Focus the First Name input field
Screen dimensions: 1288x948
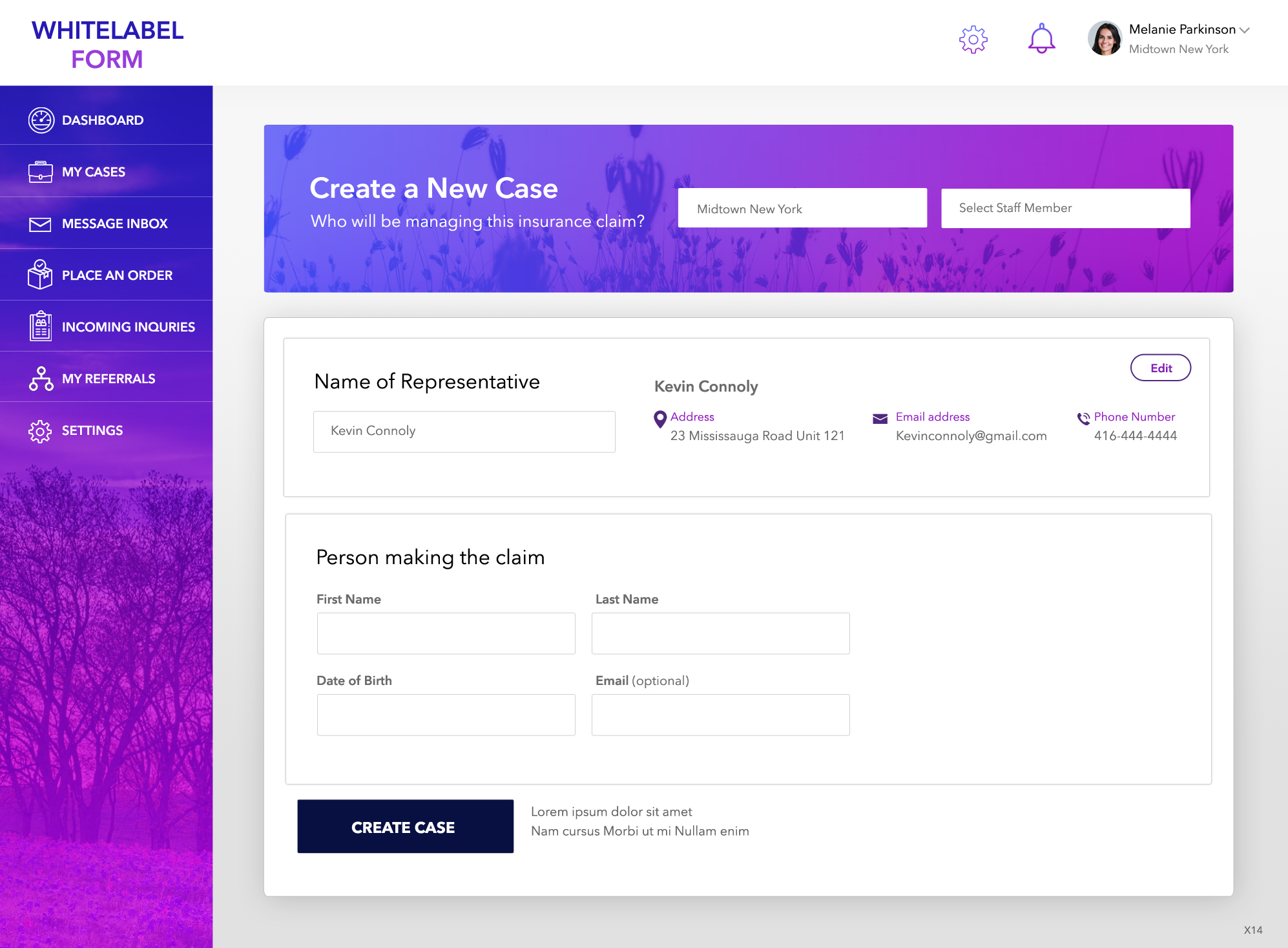446,633
